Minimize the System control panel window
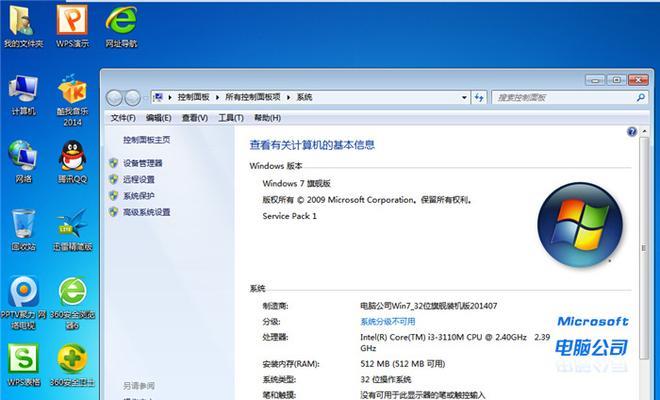 point(595,80)
